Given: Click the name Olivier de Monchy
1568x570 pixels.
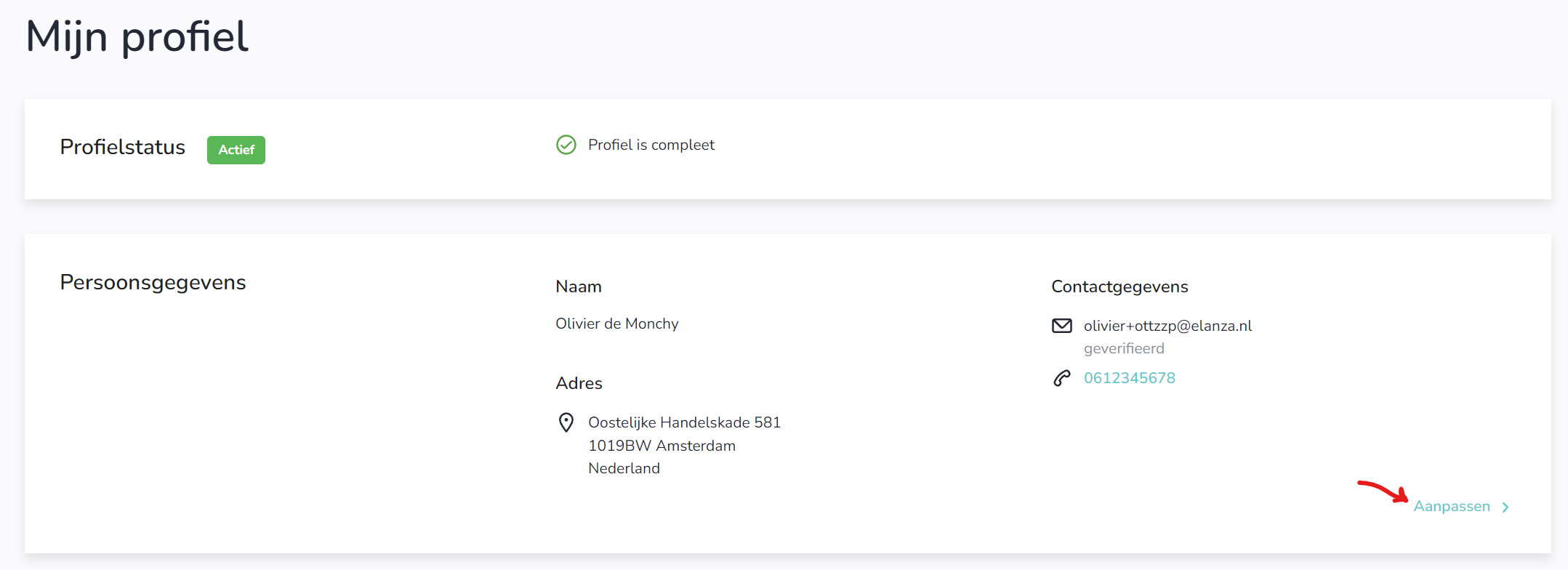Looking at the screenshot, I should (x=616, y=324).
